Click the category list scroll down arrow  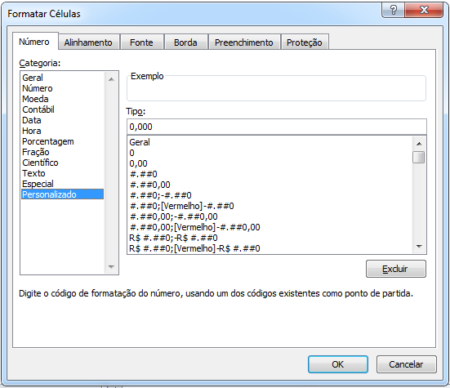(111, 267)
